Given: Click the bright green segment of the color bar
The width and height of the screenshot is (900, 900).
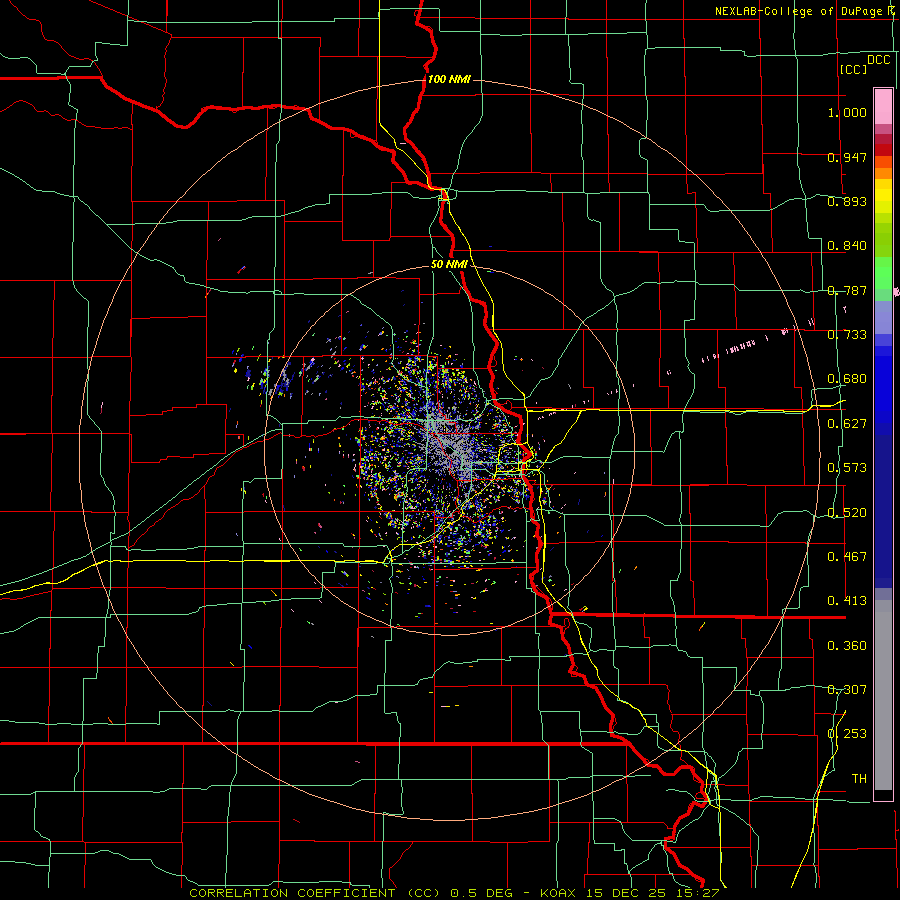Looking at the screenshot, I should (883, 273).
